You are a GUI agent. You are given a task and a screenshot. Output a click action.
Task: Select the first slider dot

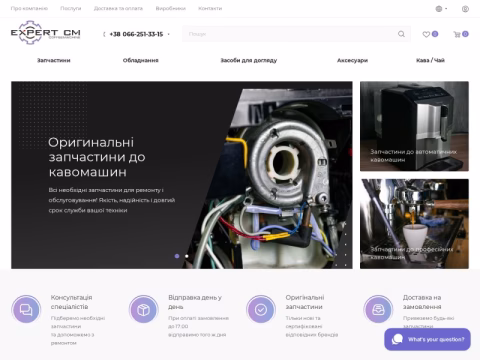pos(177,256)
